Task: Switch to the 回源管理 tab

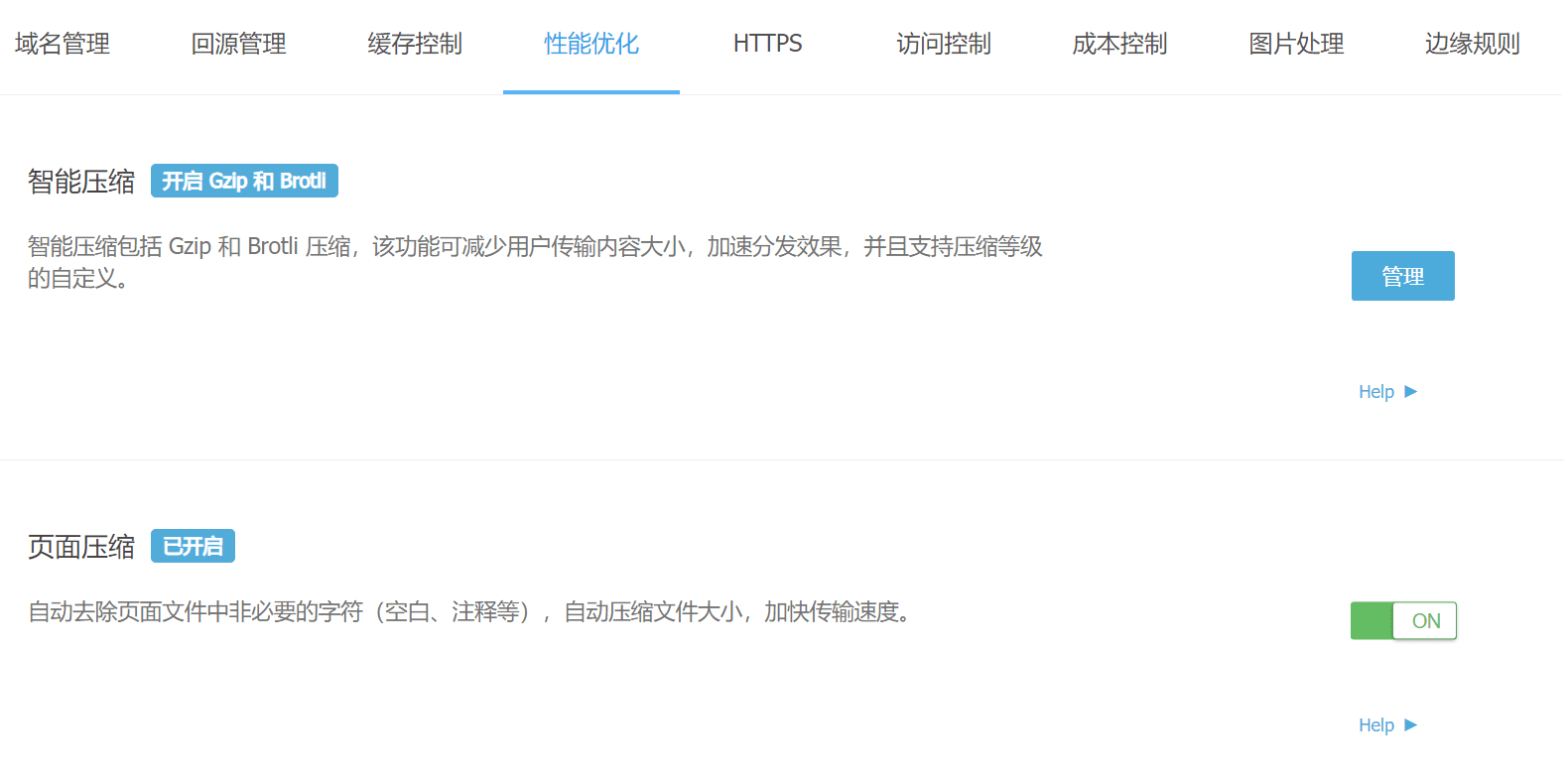Action: click(238, 44)
